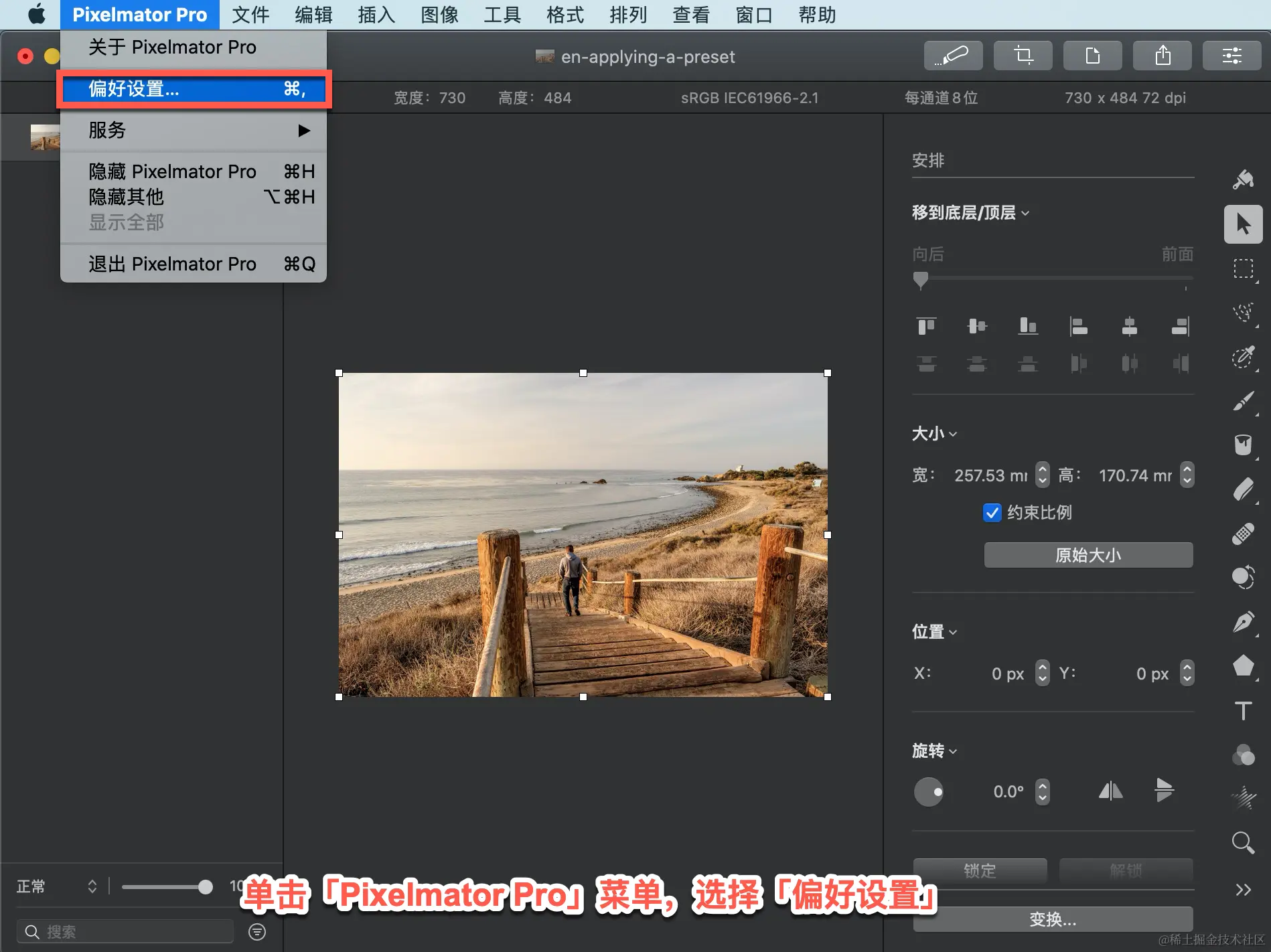Select the Color Selection tool

pyautogui.click(x=1243, y=357)
